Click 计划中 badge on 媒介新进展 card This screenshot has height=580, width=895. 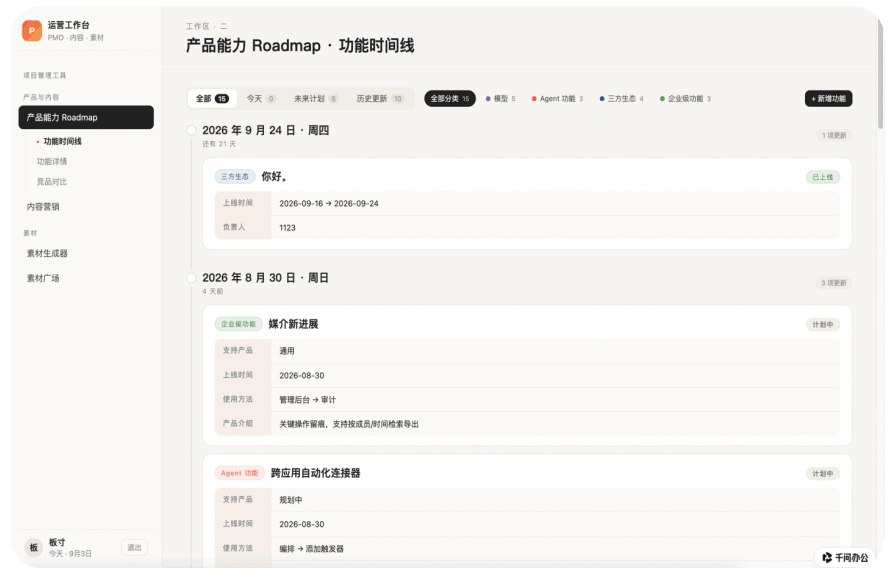823,324
